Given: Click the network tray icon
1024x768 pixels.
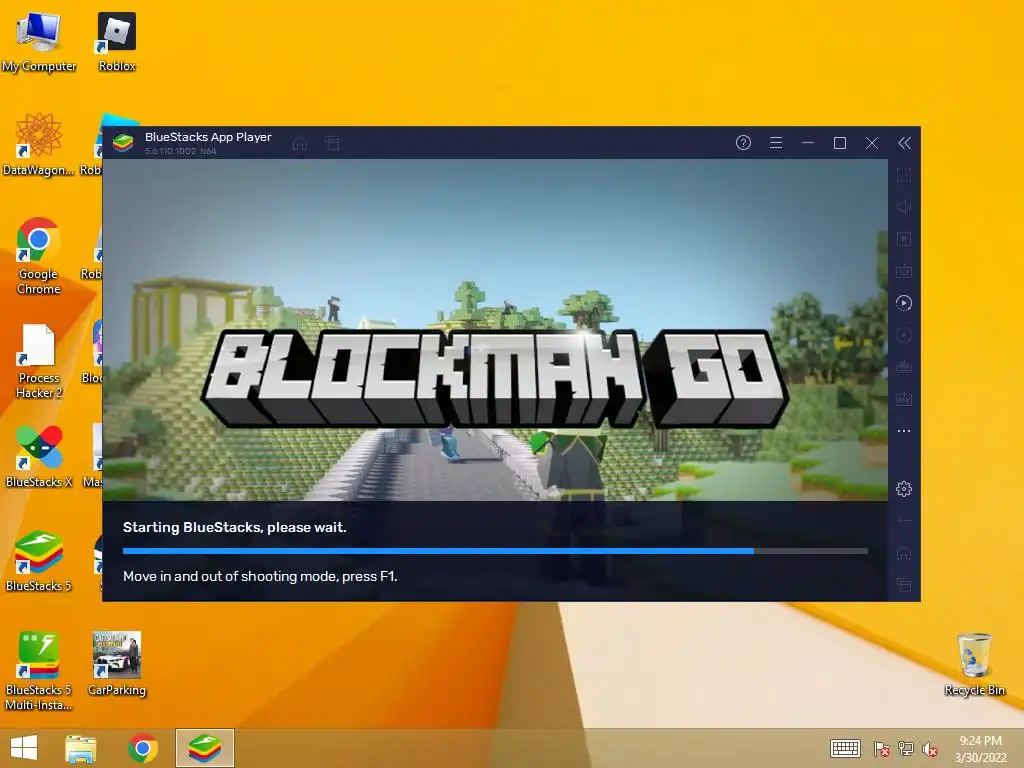Looking at the screenshot, I should pyautogui.click(x=906, y=748).
